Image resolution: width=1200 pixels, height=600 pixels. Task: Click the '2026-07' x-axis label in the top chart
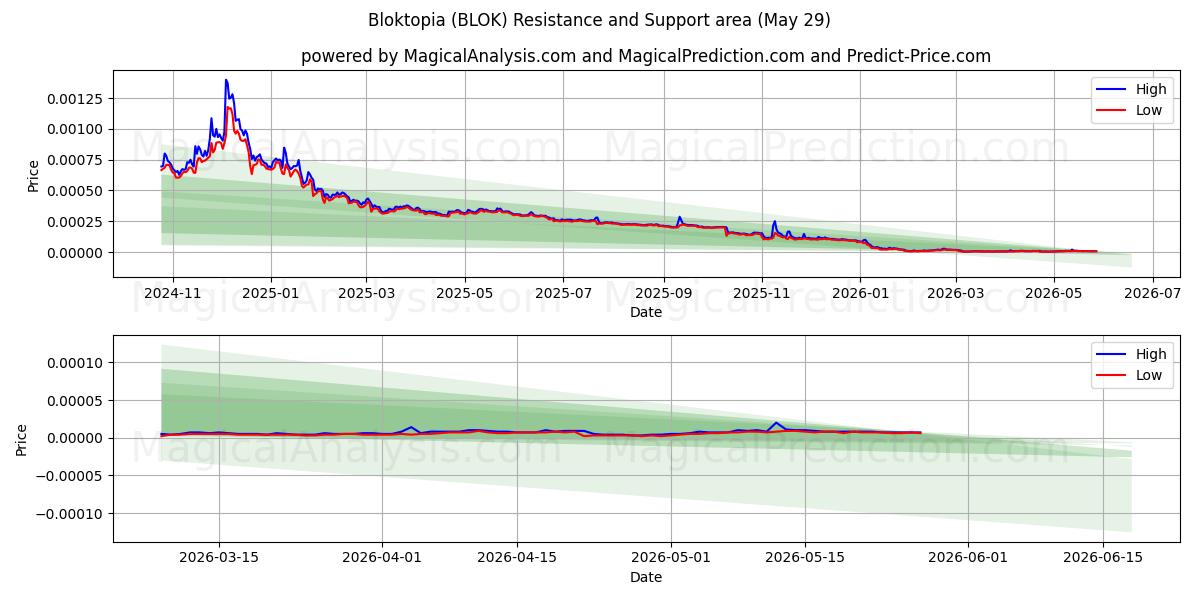tap(1152, 293)
